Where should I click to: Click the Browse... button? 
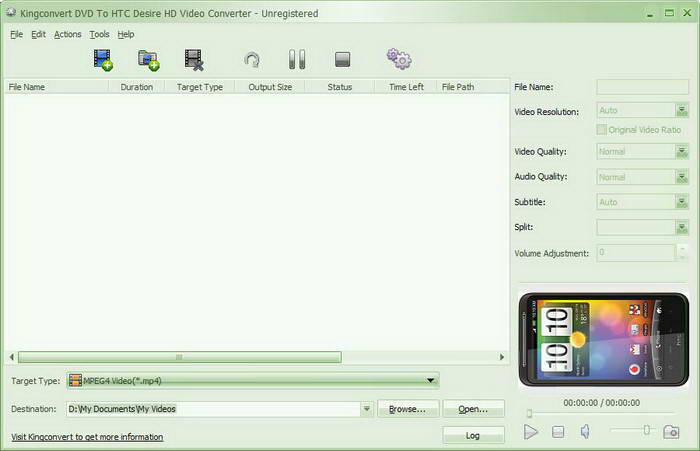(407, 409)
